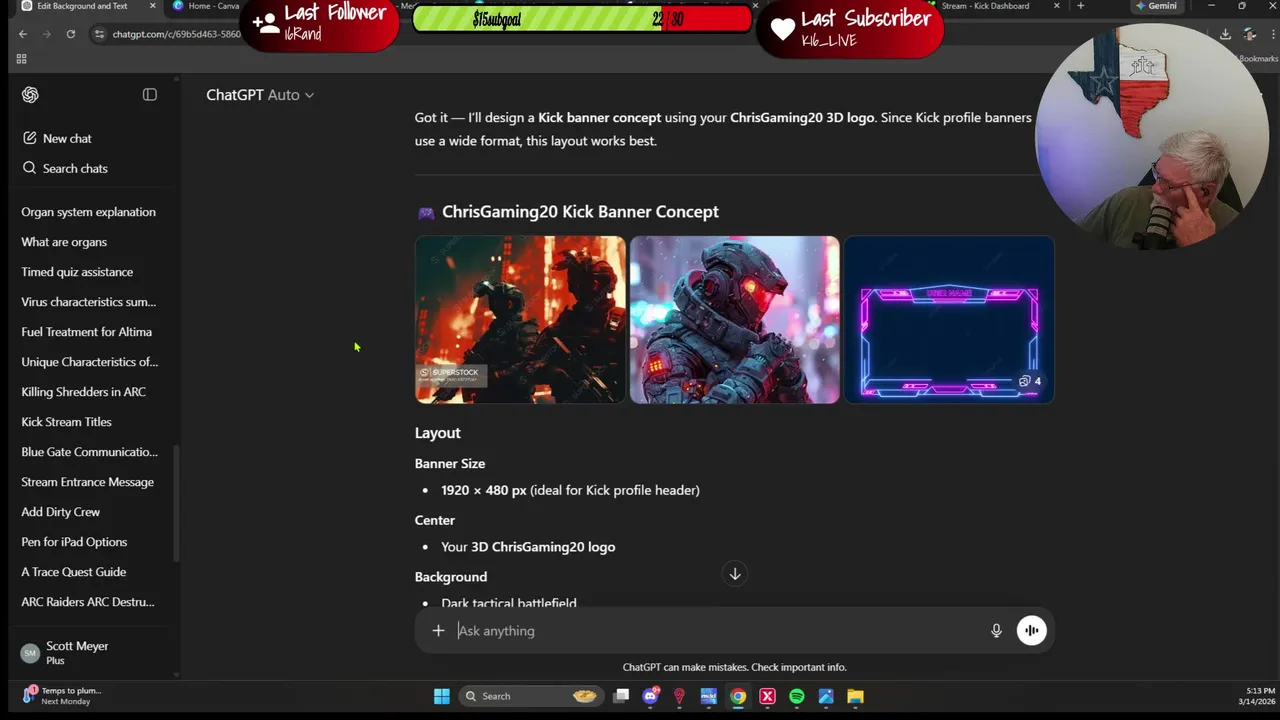Open a new browser tab with plus
This screenshot has height=720, width=1280.
(1080, 6)
